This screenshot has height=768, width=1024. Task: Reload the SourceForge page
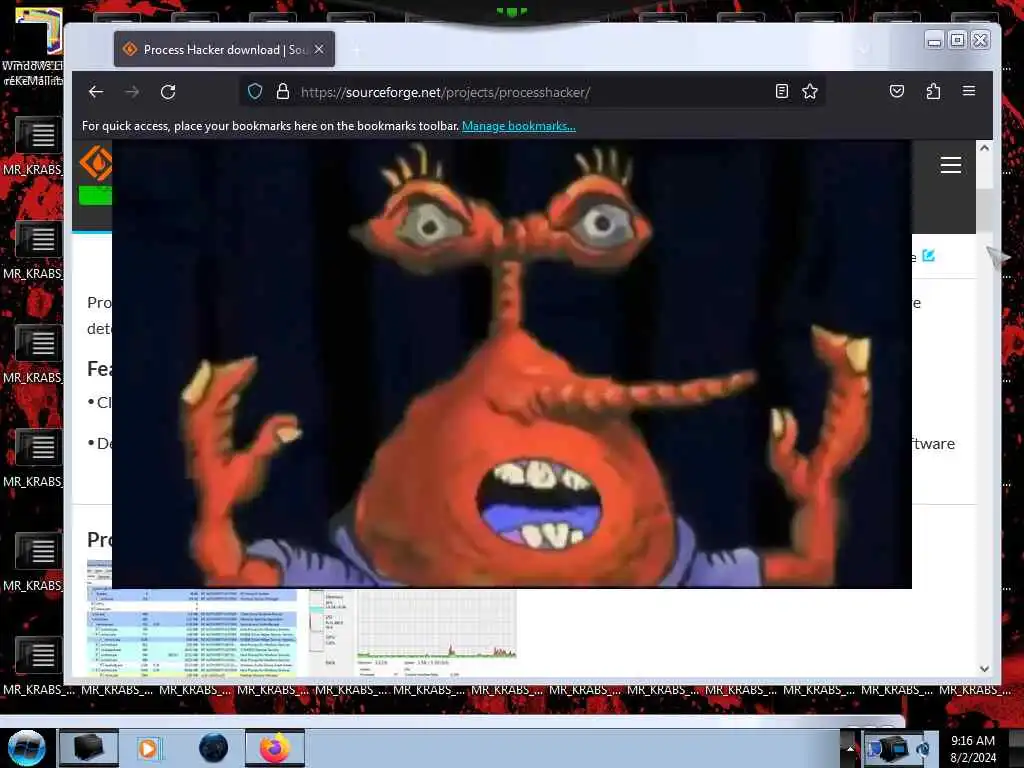point(168,92)
